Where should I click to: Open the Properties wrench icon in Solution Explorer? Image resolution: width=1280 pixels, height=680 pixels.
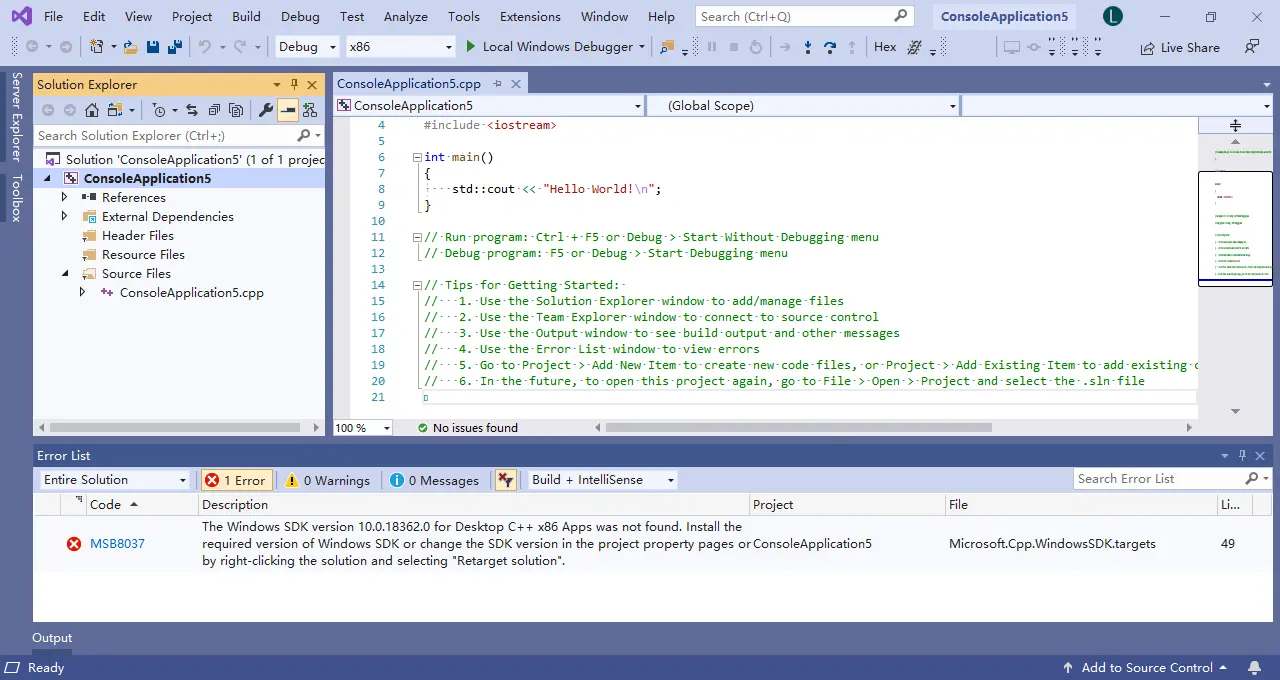[x=267, y=110]
